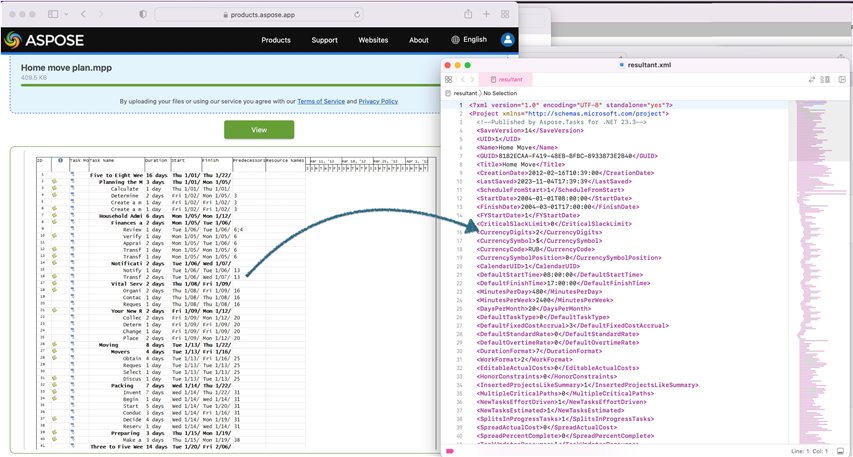Select the MinutesPerDay 480 line

(x=539, y=292)
